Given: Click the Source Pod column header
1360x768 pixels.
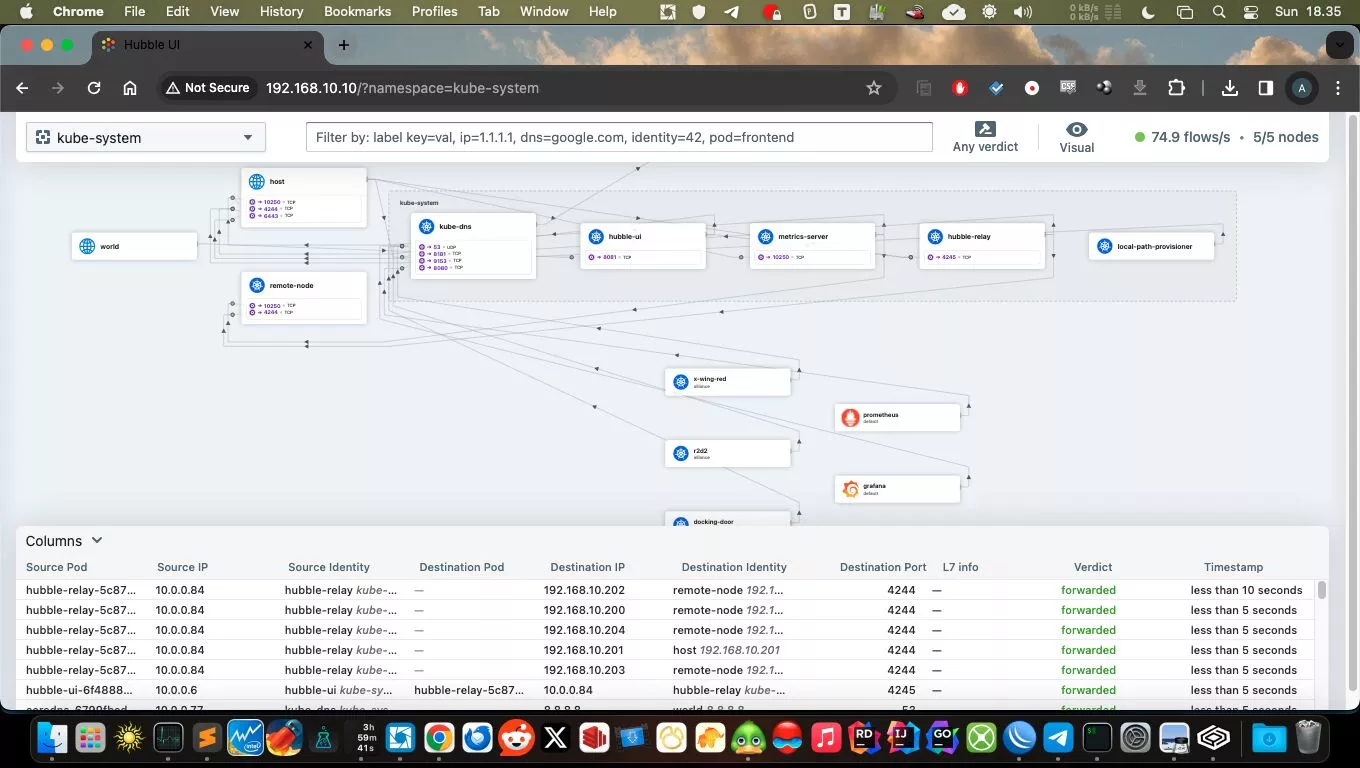Looking at the screenshot, I should (57, 567).
